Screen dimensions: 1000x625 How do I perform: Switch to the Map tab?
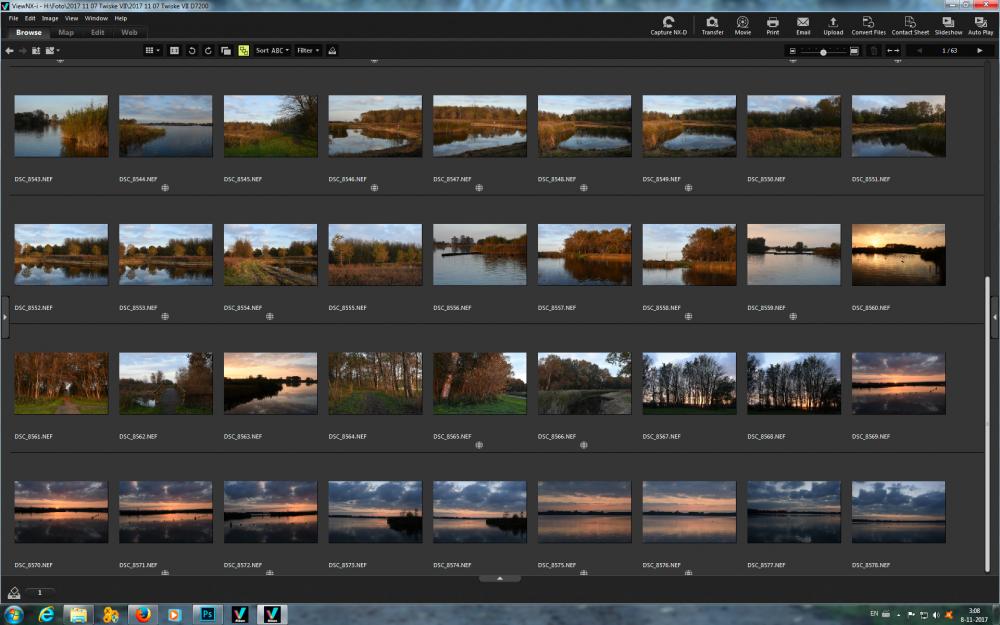tap(66, 33)
